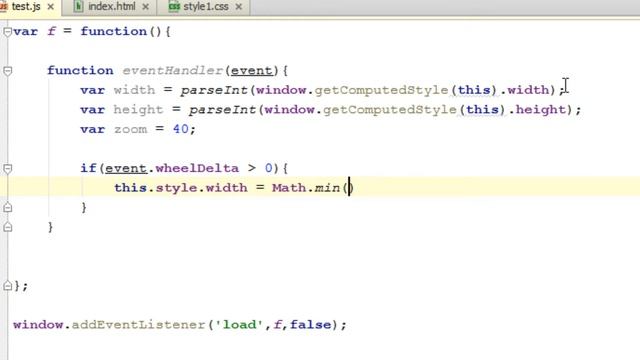Viewport: 640px width, 360px height.
Task: Click 'wheelDelta' in the if condition
Action: point(197,168)
